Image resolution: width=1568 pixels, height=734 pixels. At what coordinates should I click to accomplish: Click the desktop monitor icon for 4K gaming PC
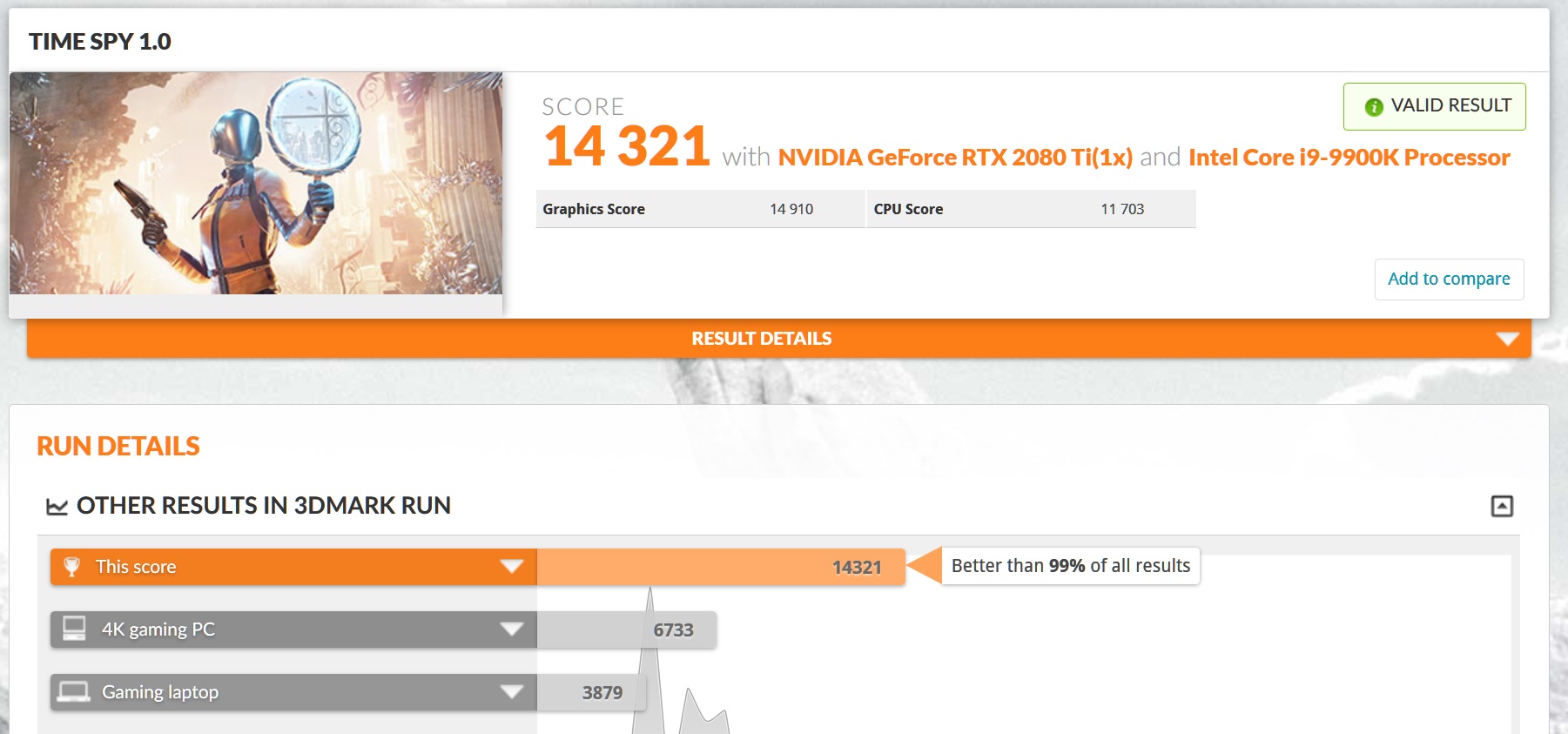pyautogui.click(x=75, y=629)
